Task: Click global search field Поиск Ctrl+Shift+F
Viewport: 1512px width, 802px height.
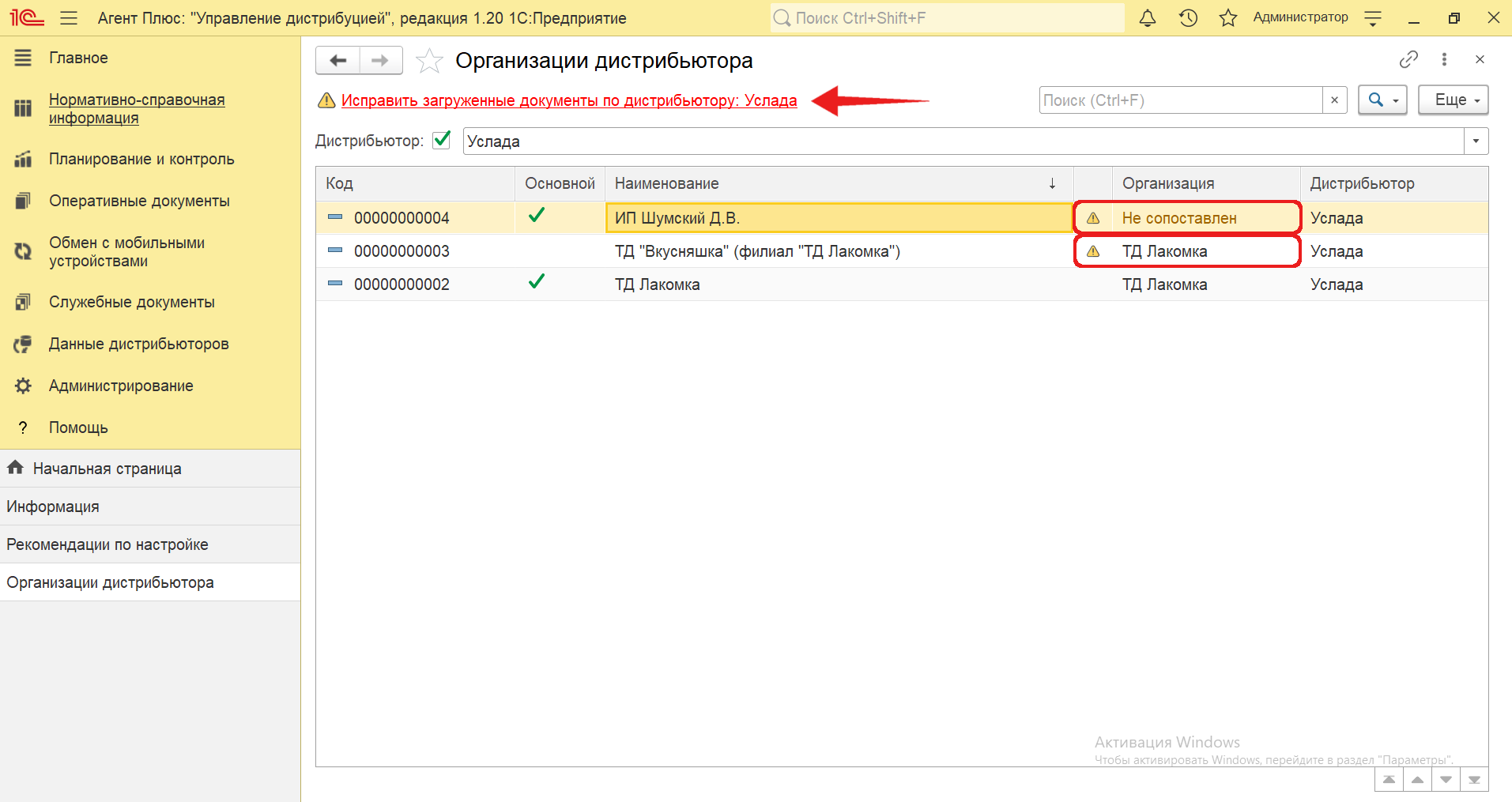Action: 948,18
